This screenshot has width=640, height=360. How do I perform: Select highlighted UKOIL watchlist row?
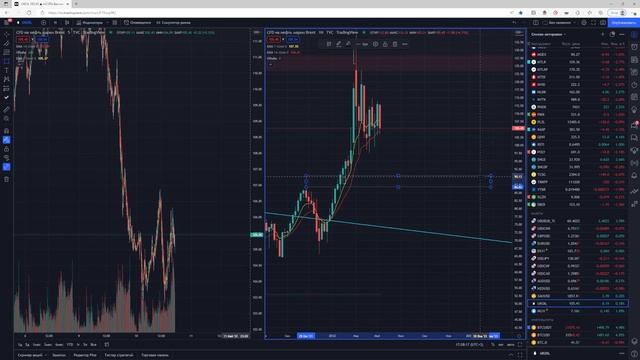[x=578, y=304]
